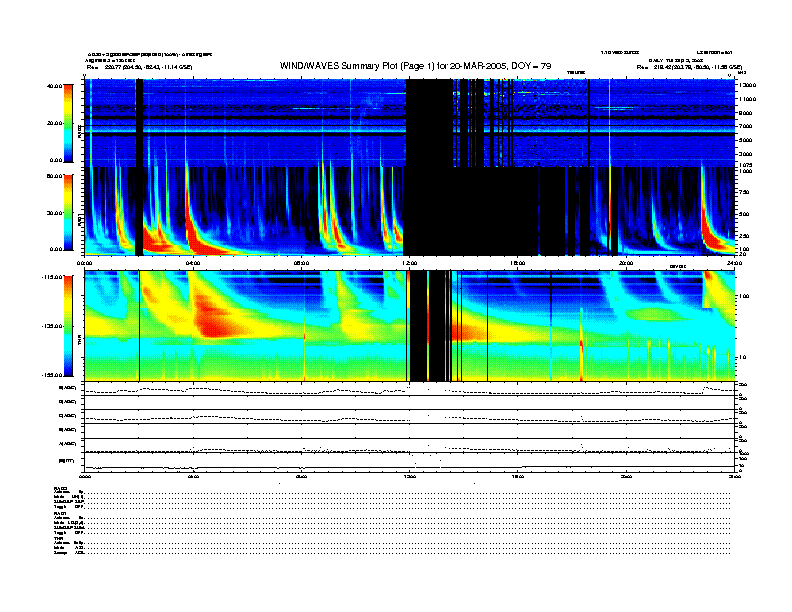This screenshot has width=792, height=612.
Task: Click the |B| (nT) line plot label
Action: click(x=67, y=461)
